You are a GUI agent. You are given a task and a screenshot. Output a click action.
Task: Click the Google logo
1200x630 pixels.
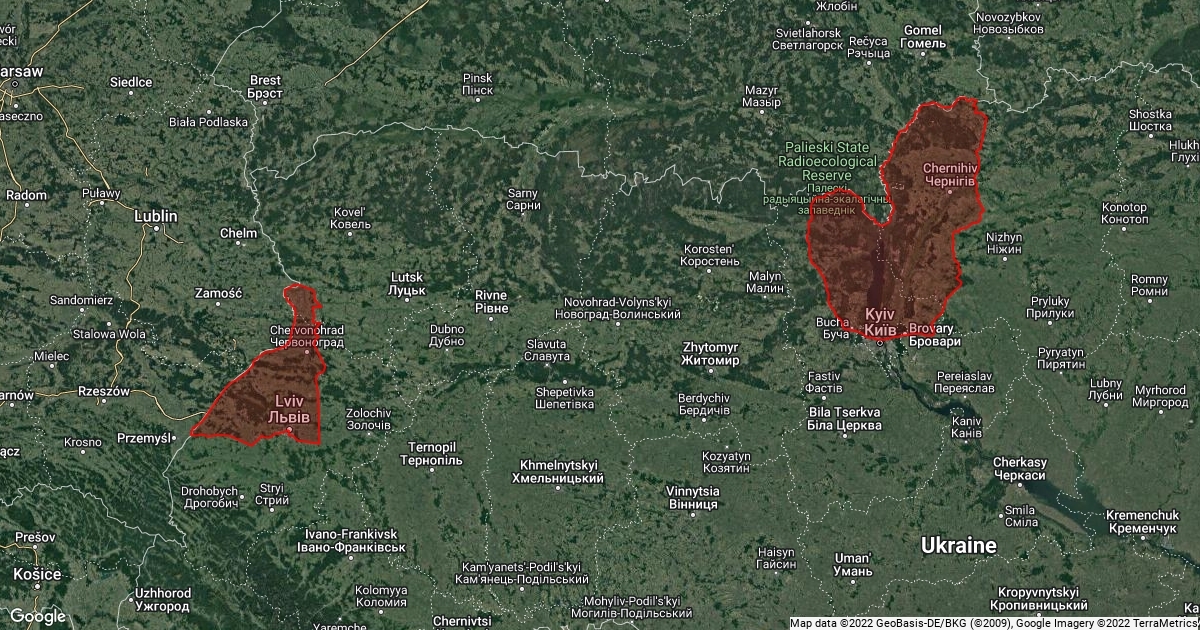pyautogui.click(x=37, y=616)
